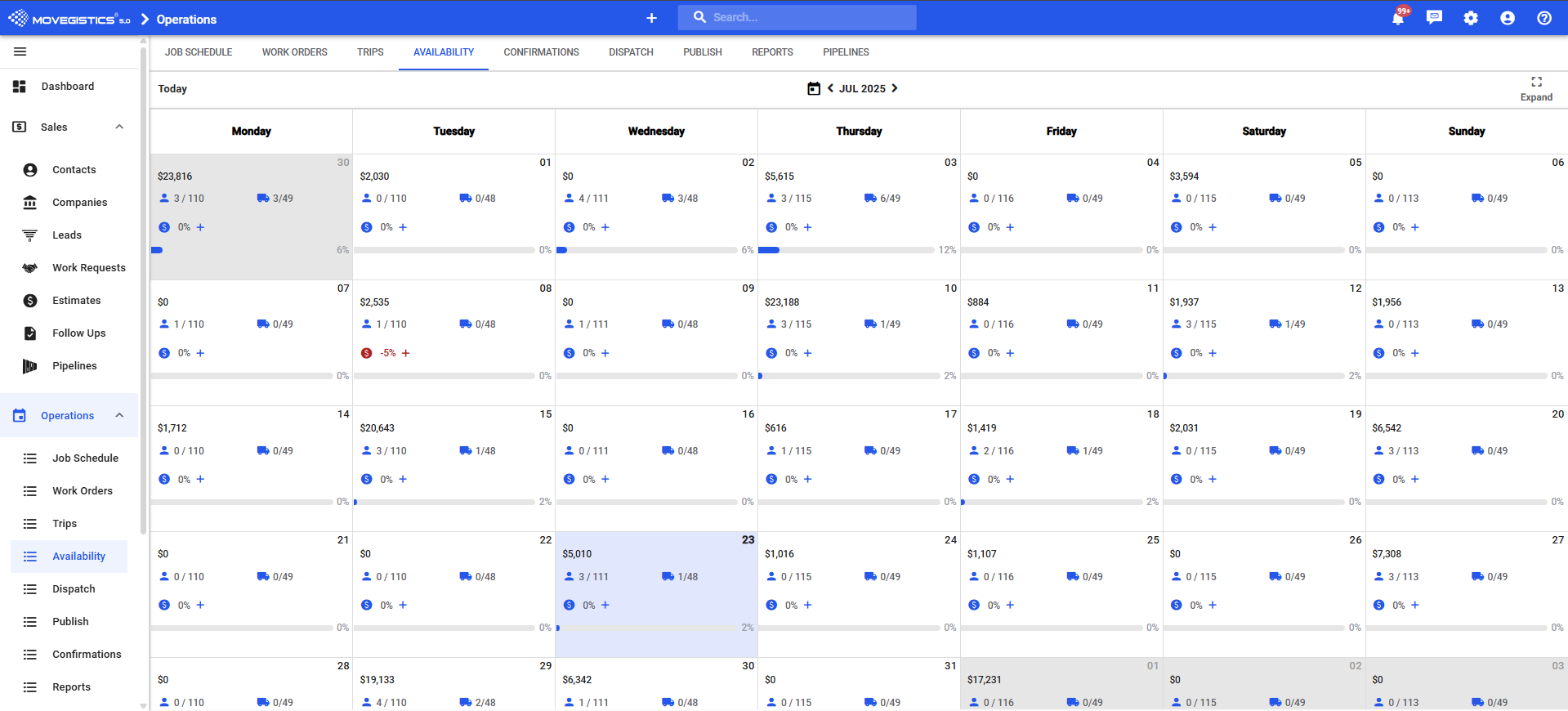
Task: Click in the Search input field
Action: [809, 17]
